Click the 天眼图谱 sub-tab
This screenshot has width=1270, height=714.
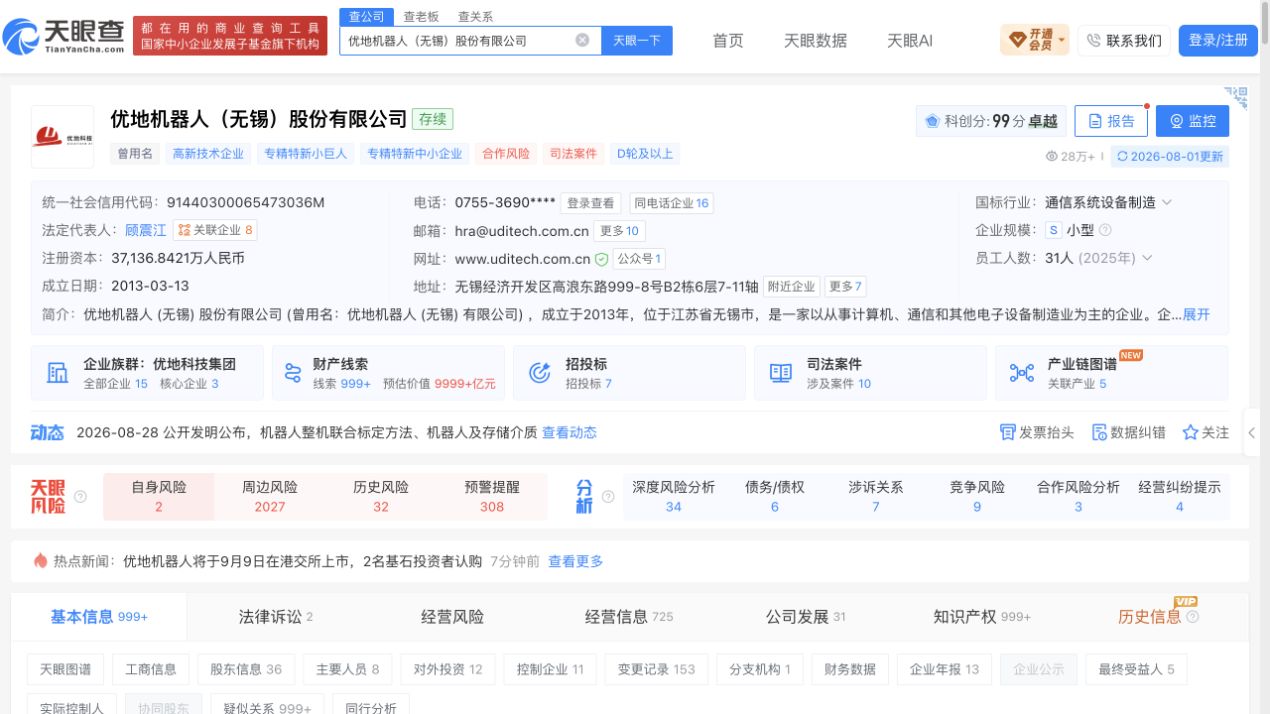(65, 669)
